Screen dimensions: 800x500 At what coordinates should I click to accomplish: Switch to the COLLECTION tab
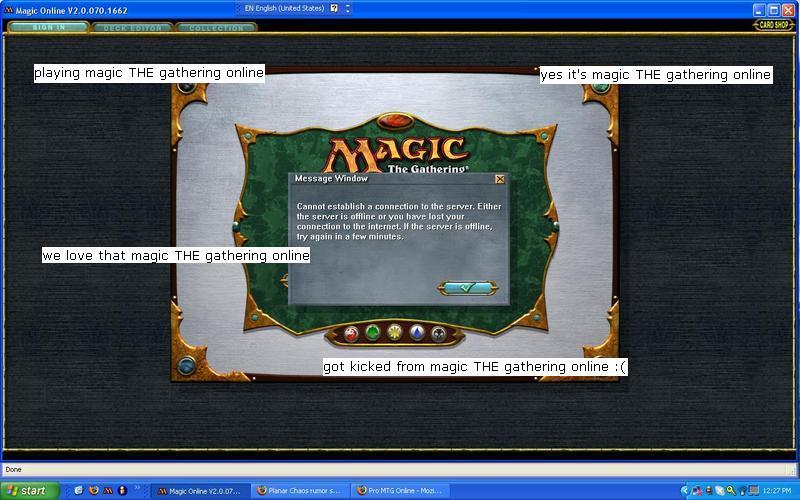pos(216,28)
